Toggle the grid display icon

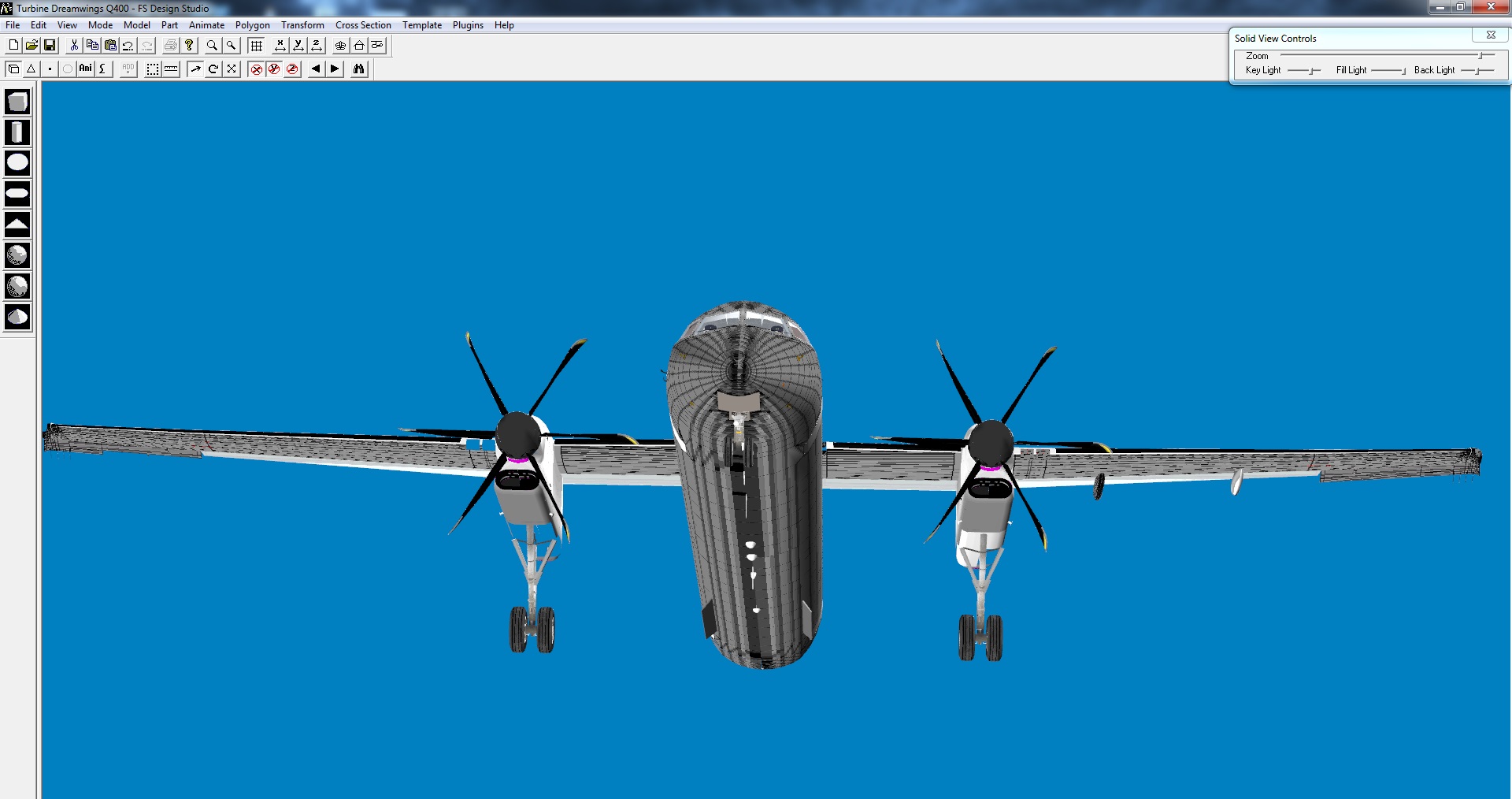pos(257,46)
